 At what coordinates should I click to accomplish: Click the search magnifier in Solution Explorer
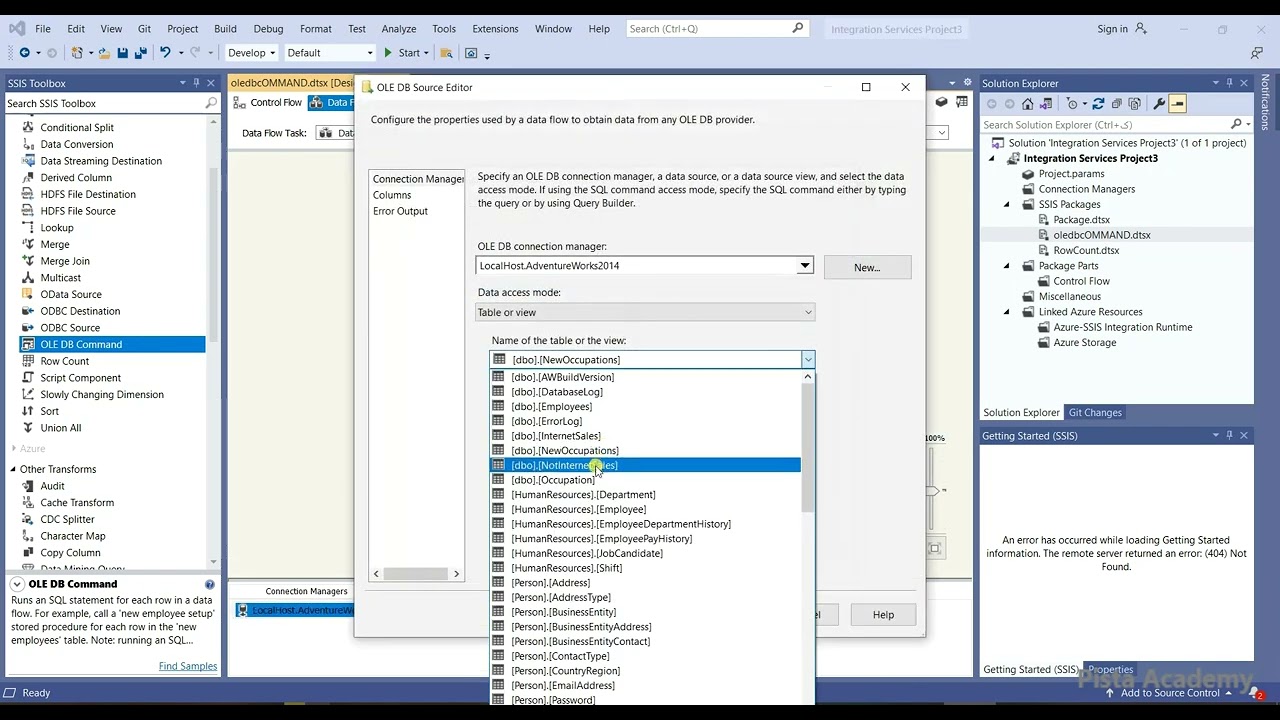(x=1236, y=125)
